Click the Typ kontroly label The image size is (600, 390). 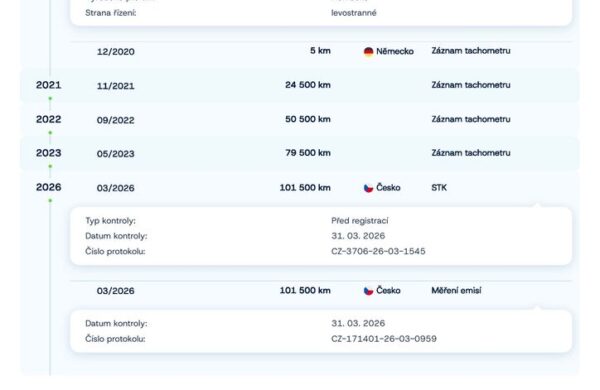[x=110, y=221]
